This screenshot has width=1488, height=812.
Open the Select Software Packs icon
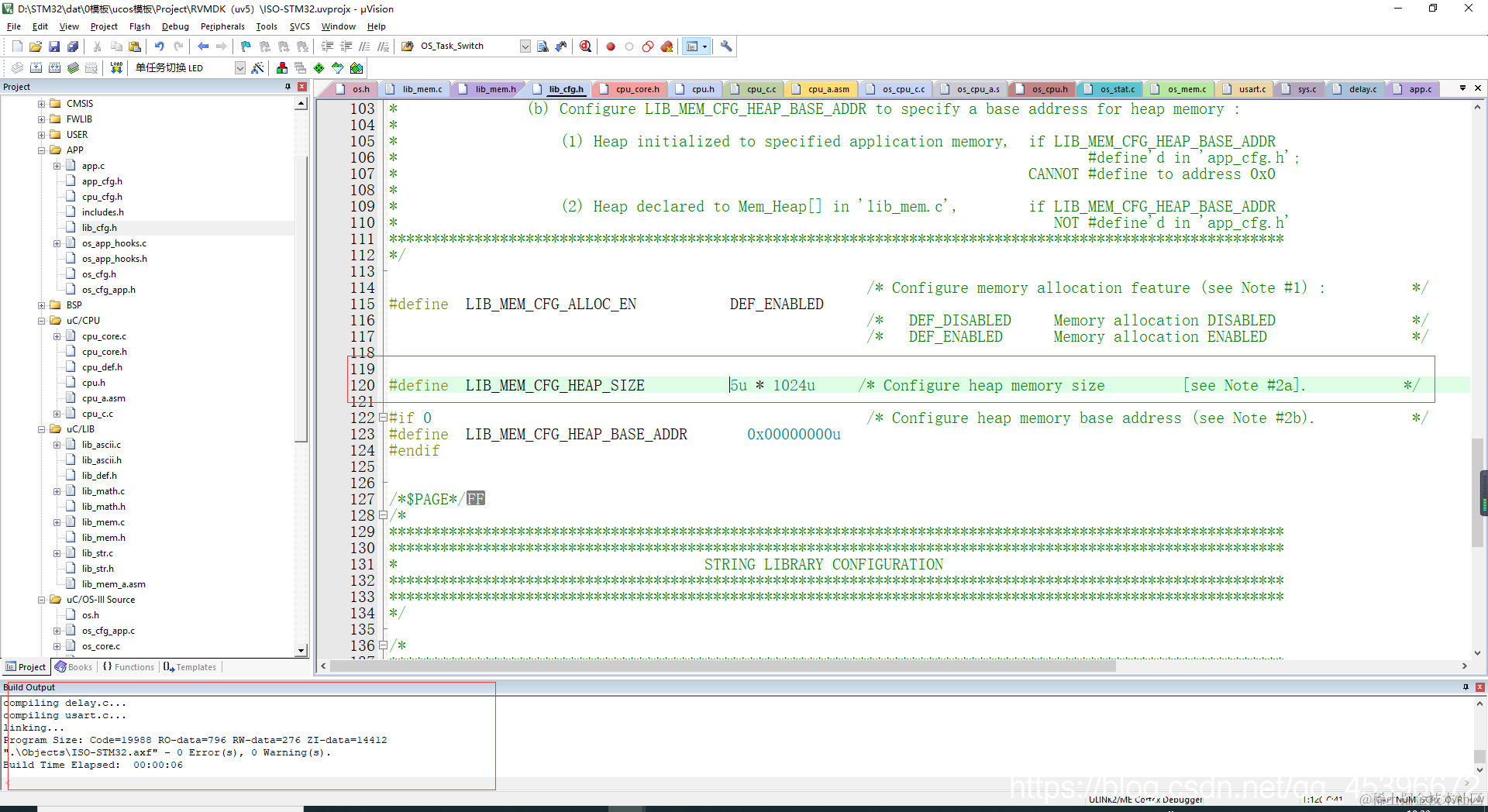tap(338, 68)
